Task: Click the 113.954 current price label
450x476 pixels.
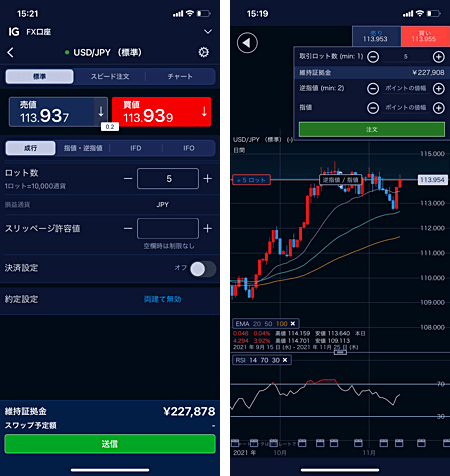Action: (432, 180)
